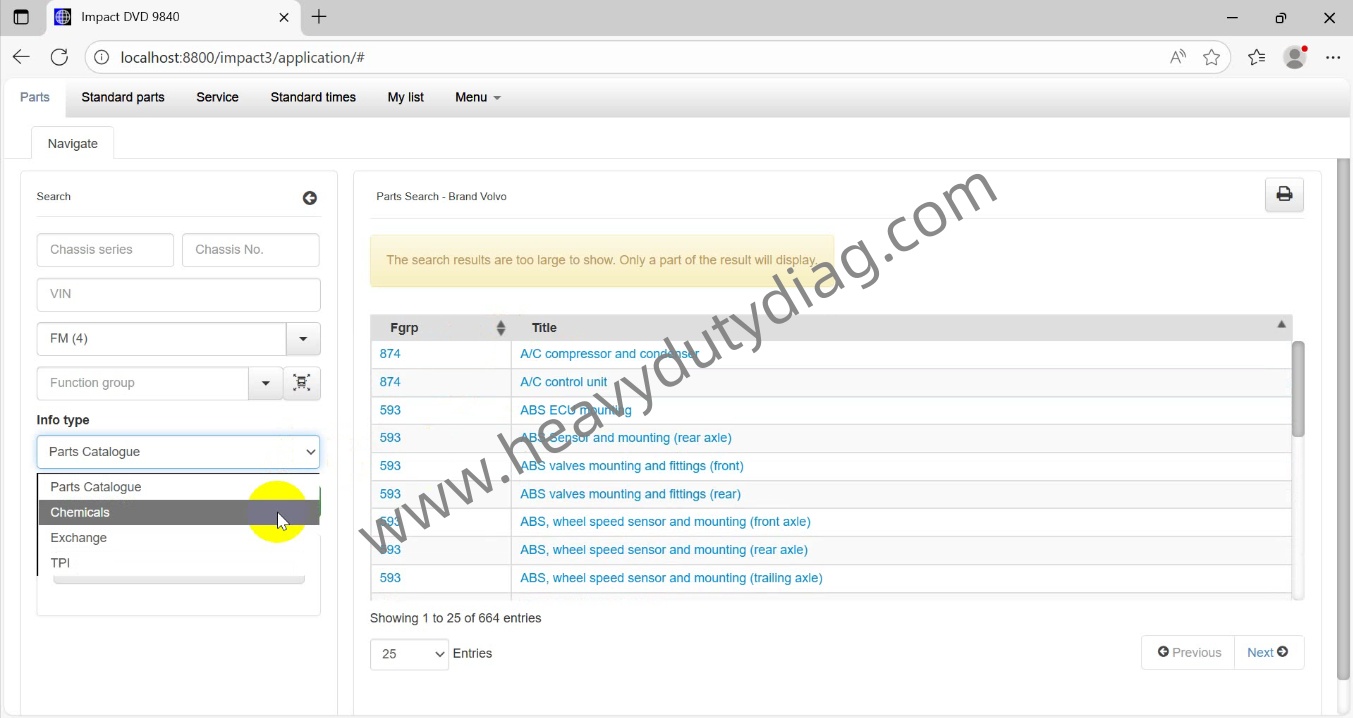This screenshot has height=718, width=1353.
Task: Open the FM (4) model dropdown
Action: 303,338
